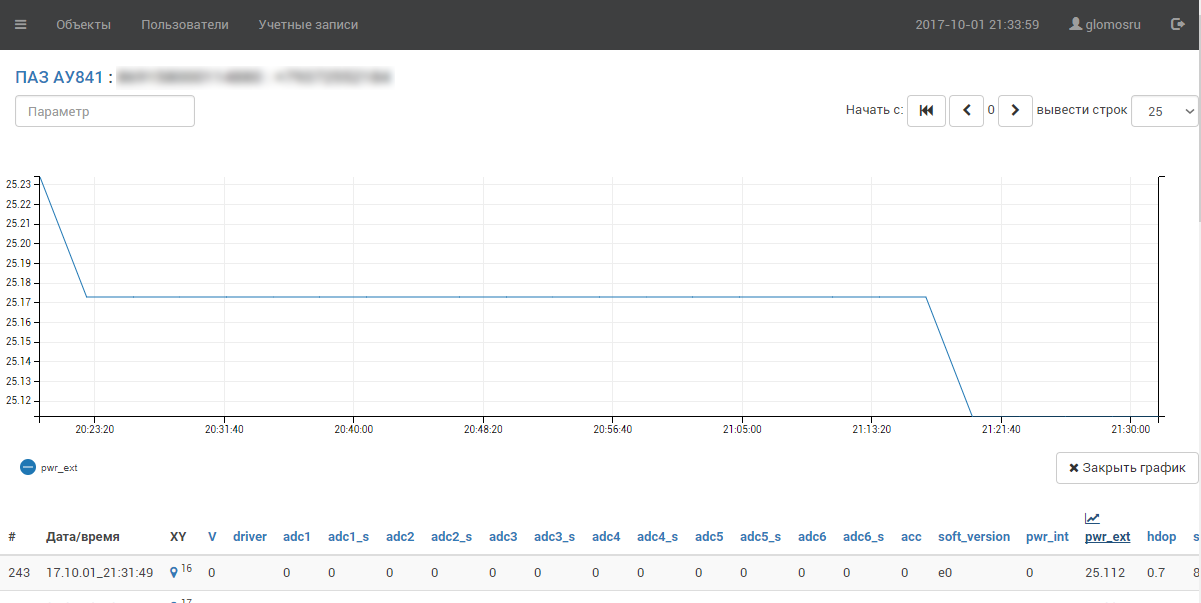
Task: Click the adc1 column header
Action: (x=297, y=537)
